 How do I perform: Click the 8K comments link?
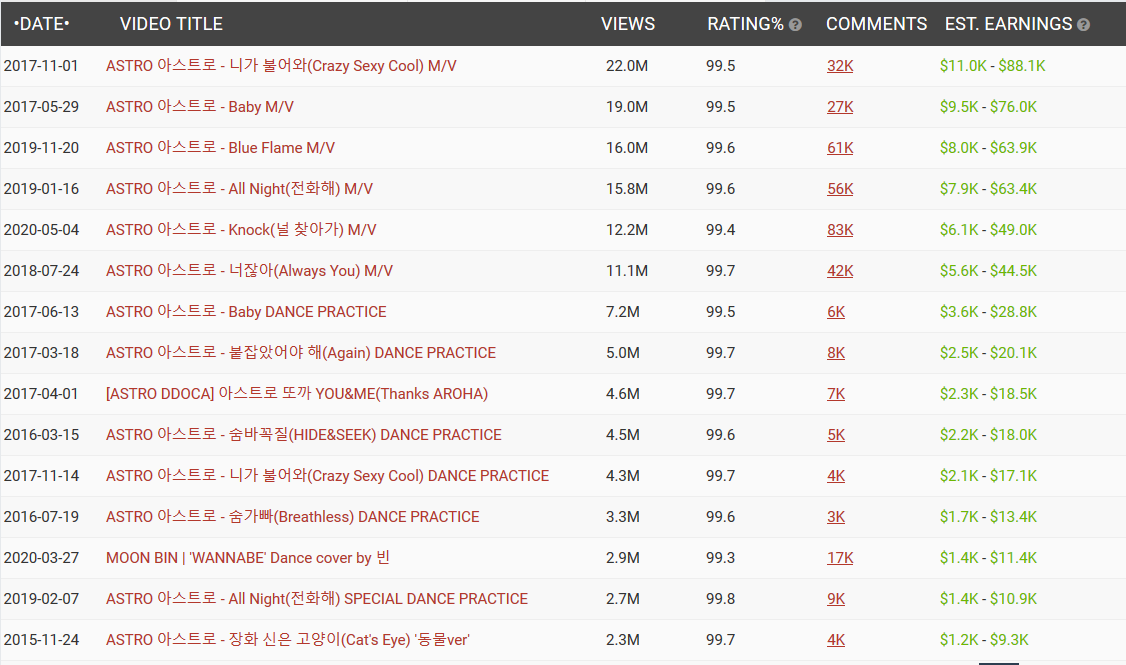pos(836,352)
